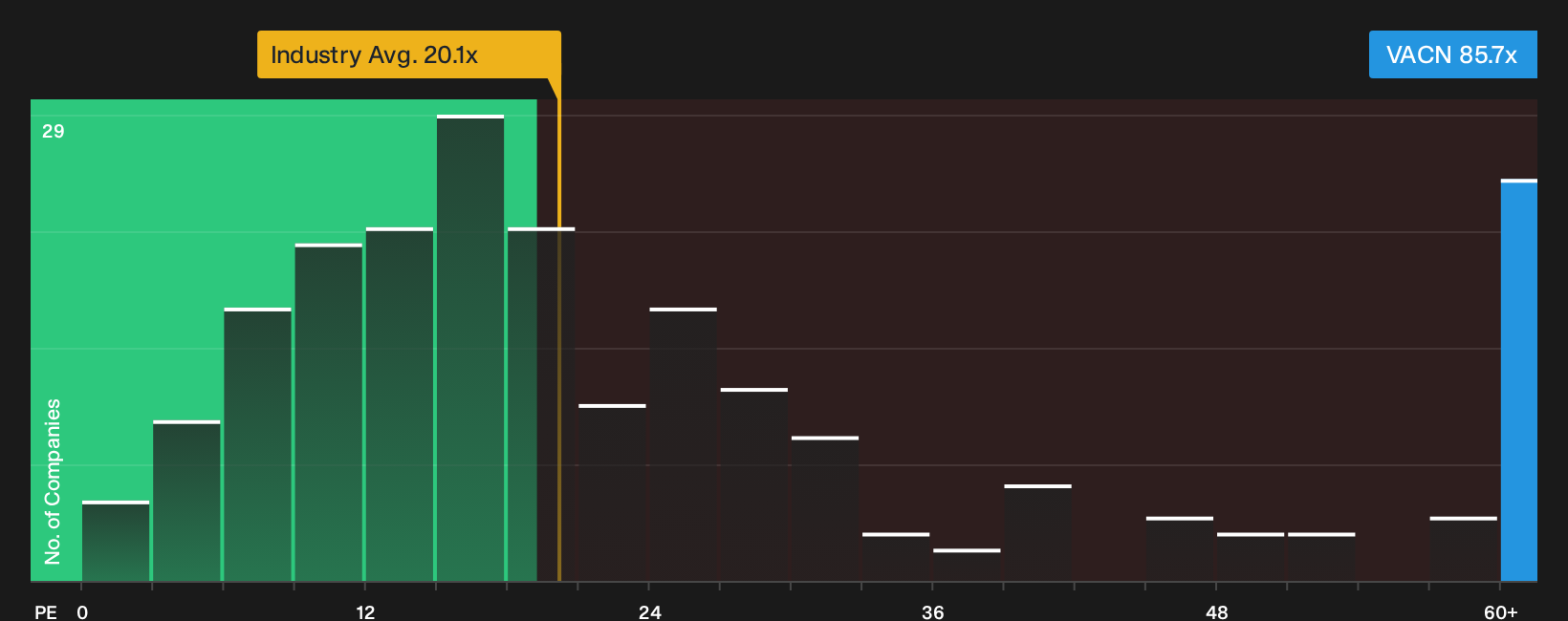
Task: Click the histogram bar for PE 6 to 9
Action: coord(258,445)
